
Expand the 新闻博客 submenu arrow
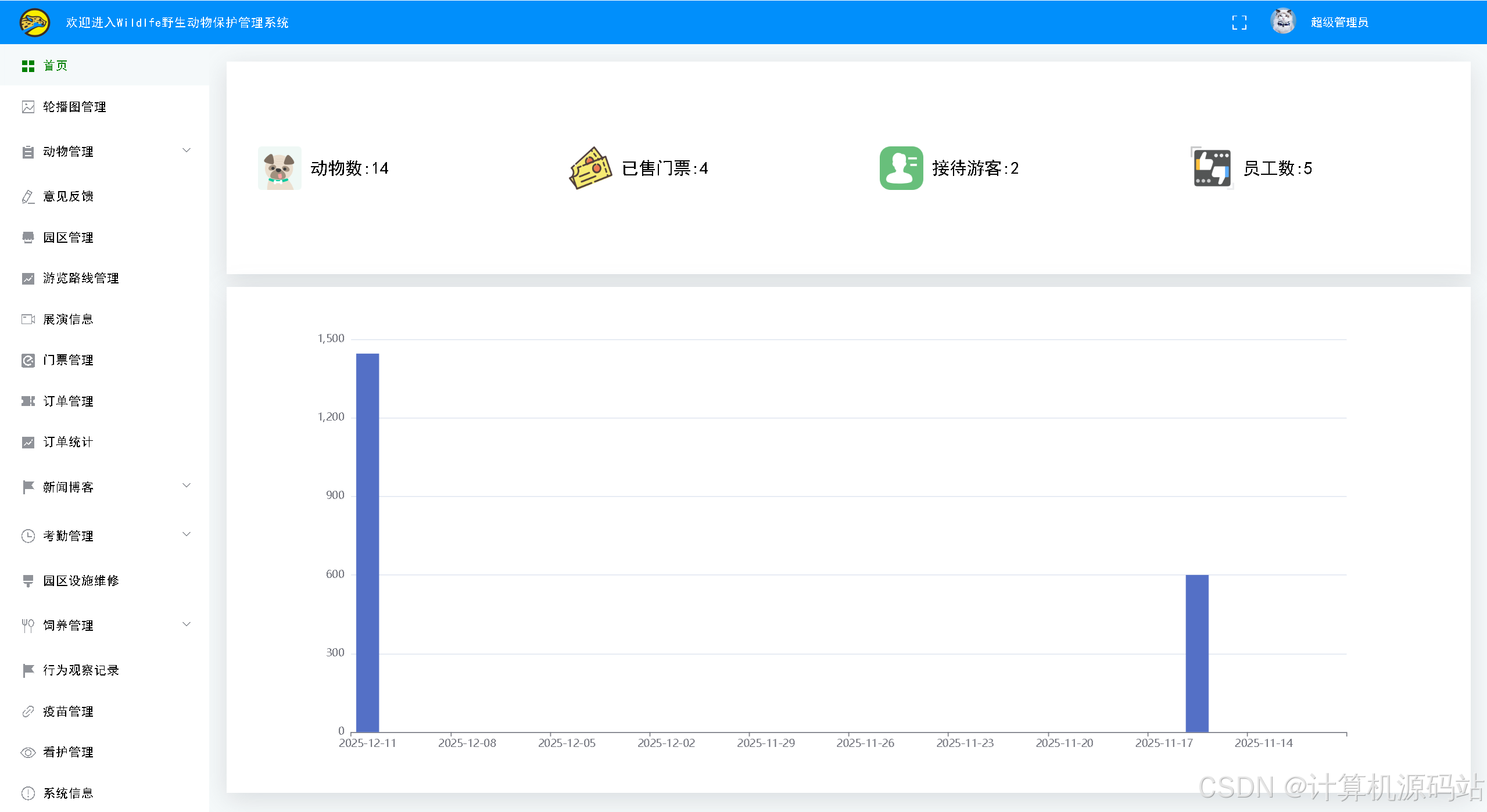point(187,486)
